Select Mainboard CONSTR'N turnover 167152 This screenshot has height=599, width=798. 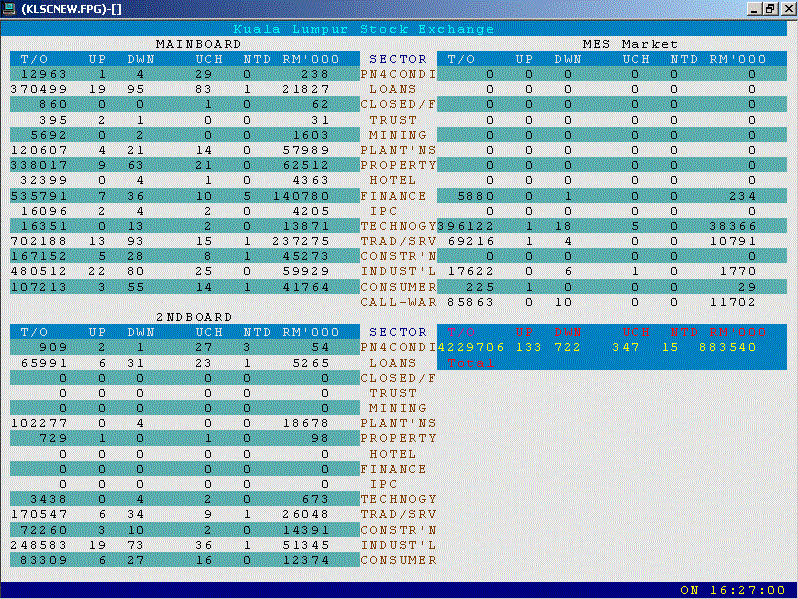[x=39, y=256]
